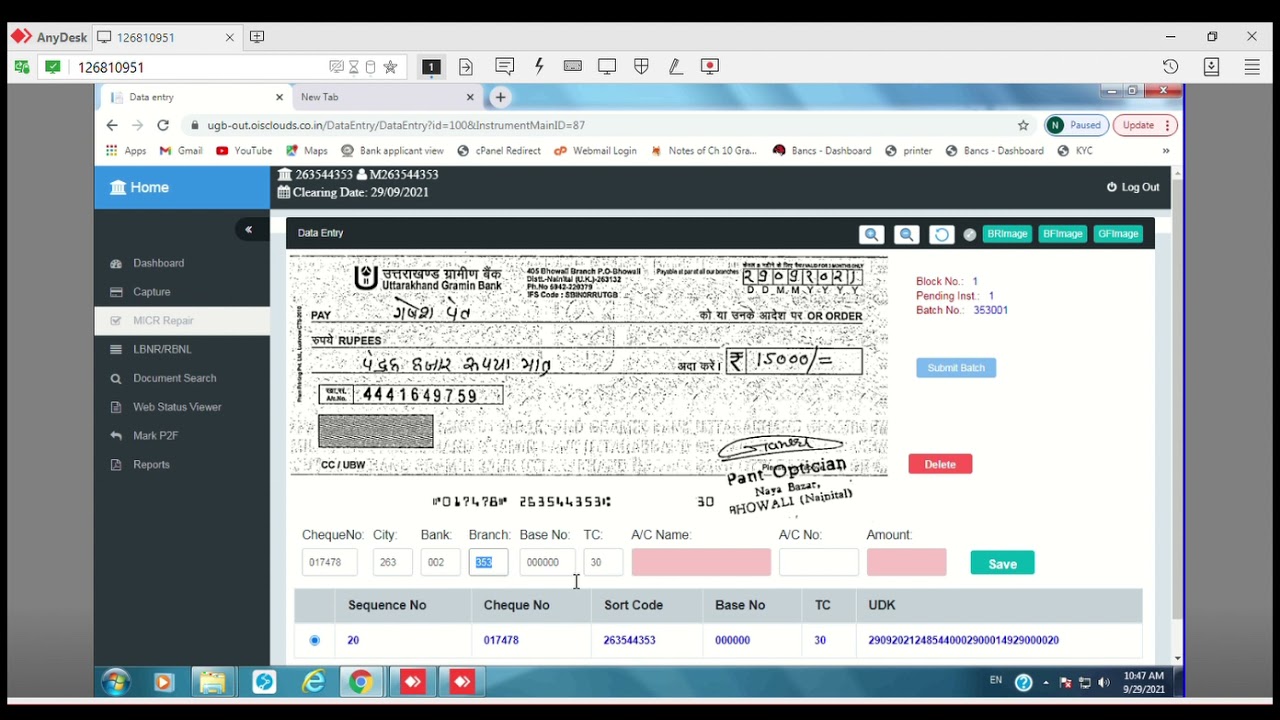Open AnyDesk whiteboard pen icon

coord(675,66)
